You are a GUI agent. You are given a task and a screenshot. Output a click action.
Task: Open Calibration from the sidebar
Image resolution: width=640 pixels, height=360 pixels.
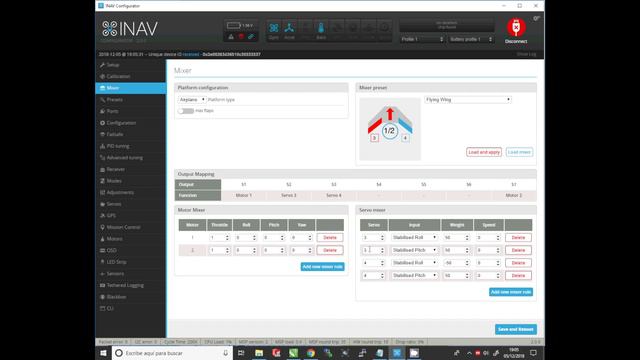pos(131,76)
